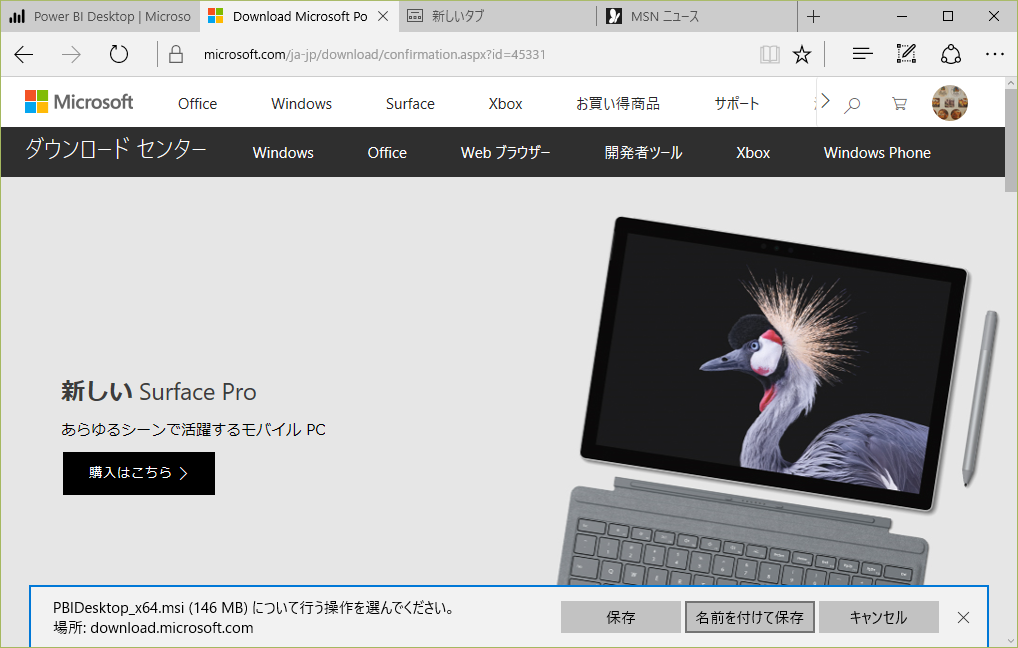Click あらゆるシーンで活躍するモバイル PC text
This screenshot has height=648, width=1018.
click(193, 429)
